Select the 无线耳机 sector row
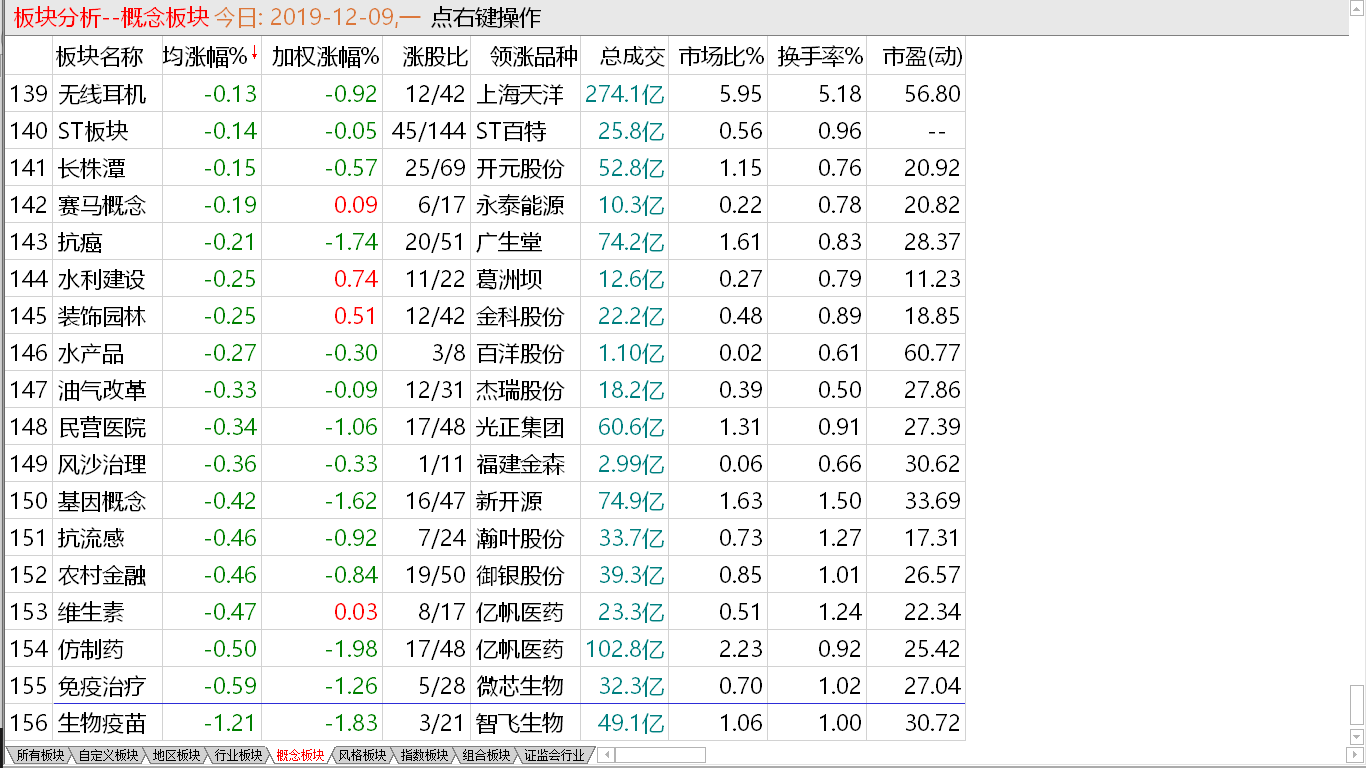Viewport: 1366px width, 768px height. (x=485, y=94)
